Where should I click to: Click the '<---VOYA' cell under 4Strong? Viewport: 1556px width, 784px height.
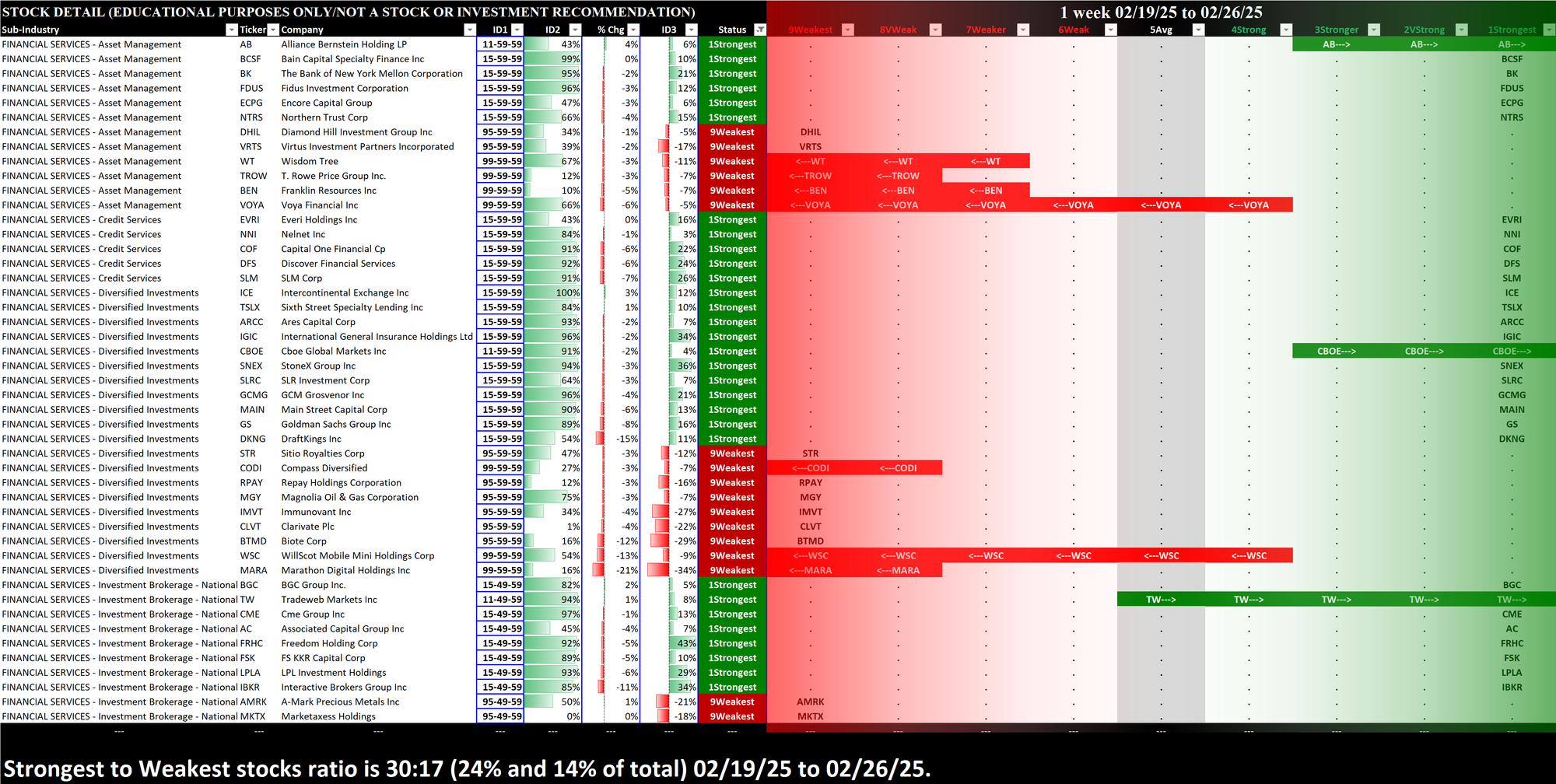[x=1249, y=205]
